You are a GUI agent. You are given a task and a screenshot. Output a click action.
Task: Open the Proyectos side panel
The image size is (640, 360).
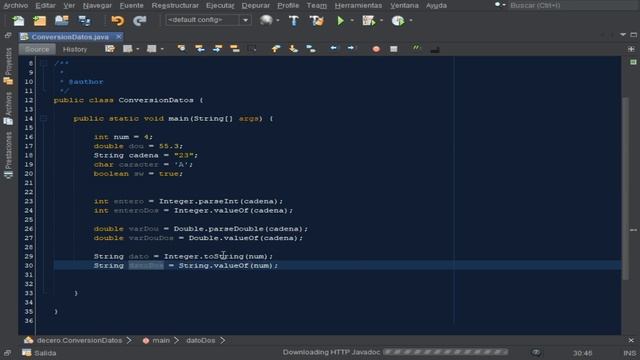[x=8, y=66]
